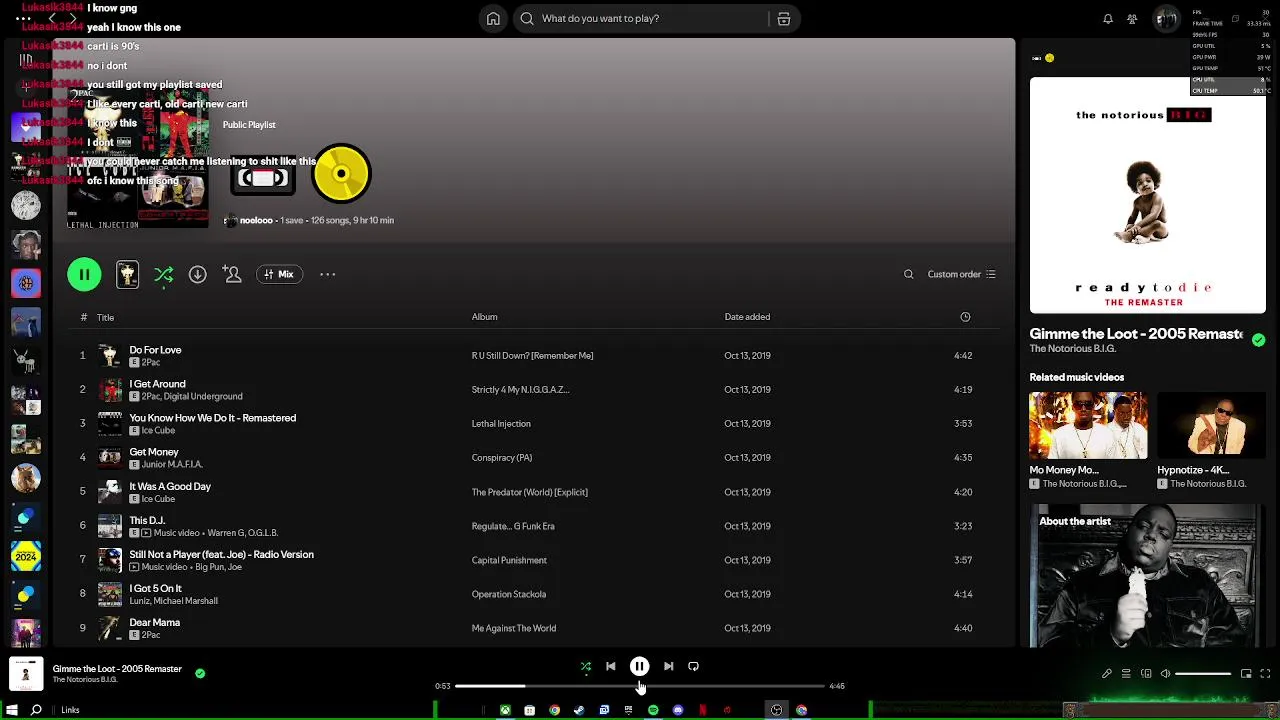The image size is (1280, 720).
Task: Open the Windows Start menu
Action: pos(11,710)
